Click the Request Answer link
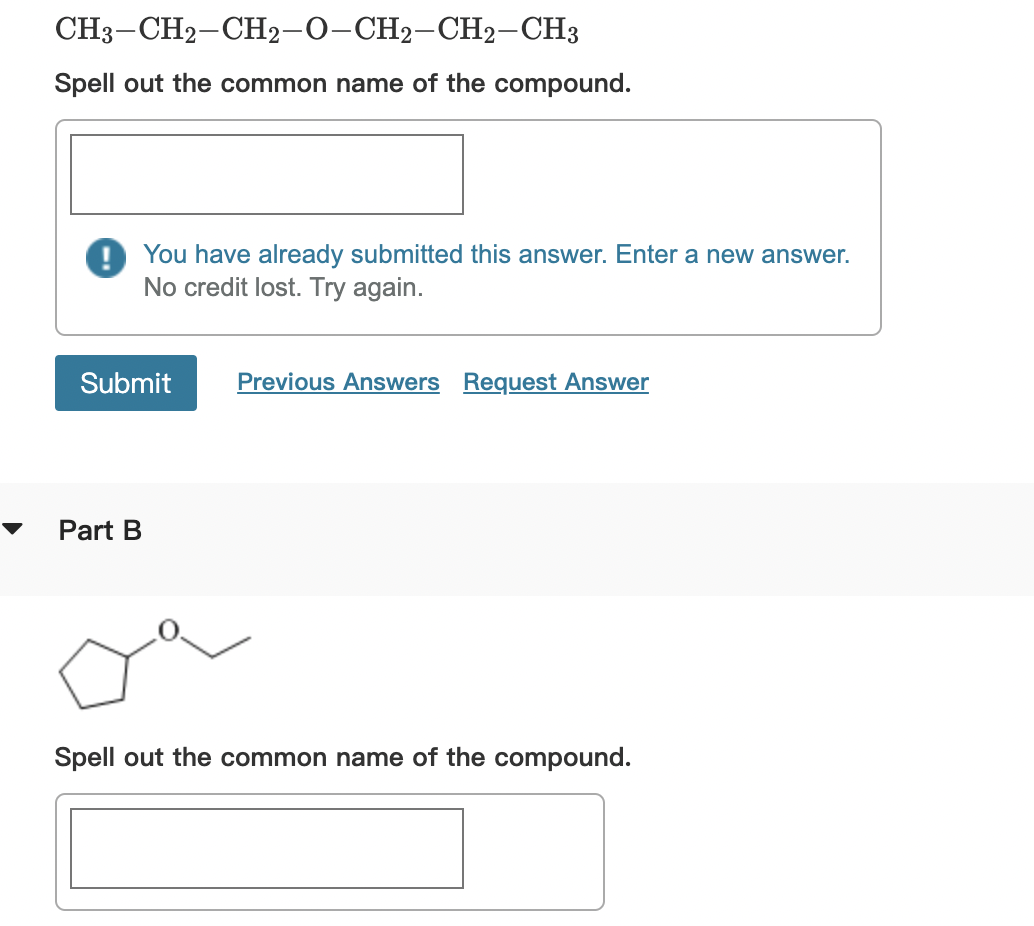1034x926 pixels. pos(556,382)
